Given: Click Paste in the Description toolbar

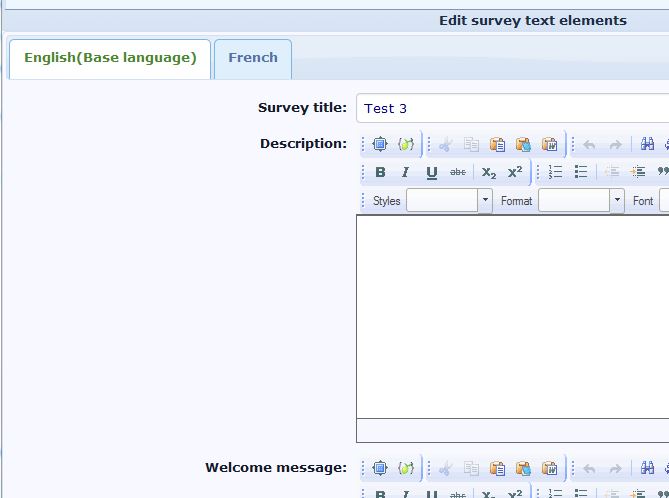Looking at the screenshot, I should tap(497, 144).
